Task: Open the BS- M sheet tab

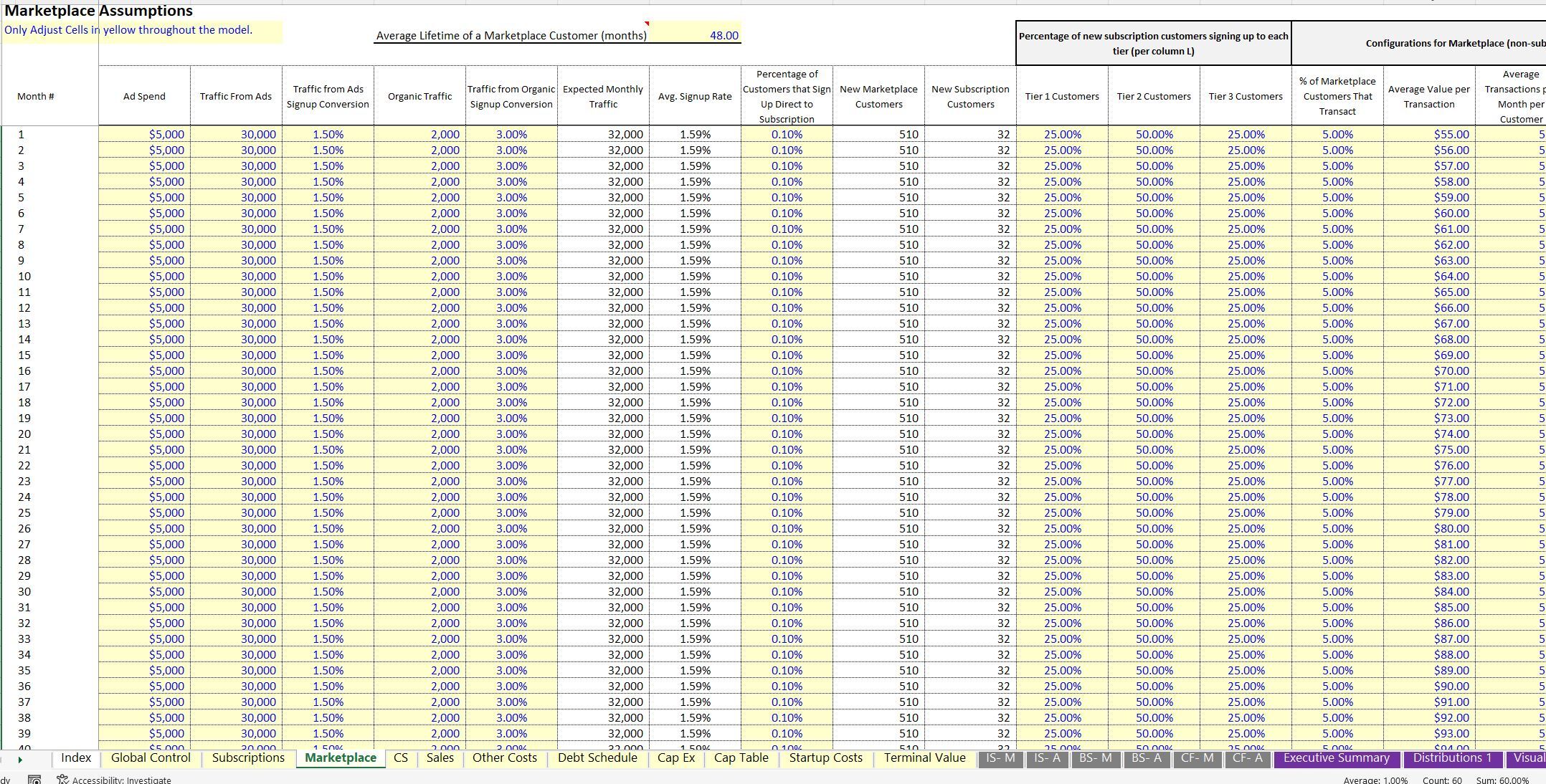Action: coord(1096,758)
